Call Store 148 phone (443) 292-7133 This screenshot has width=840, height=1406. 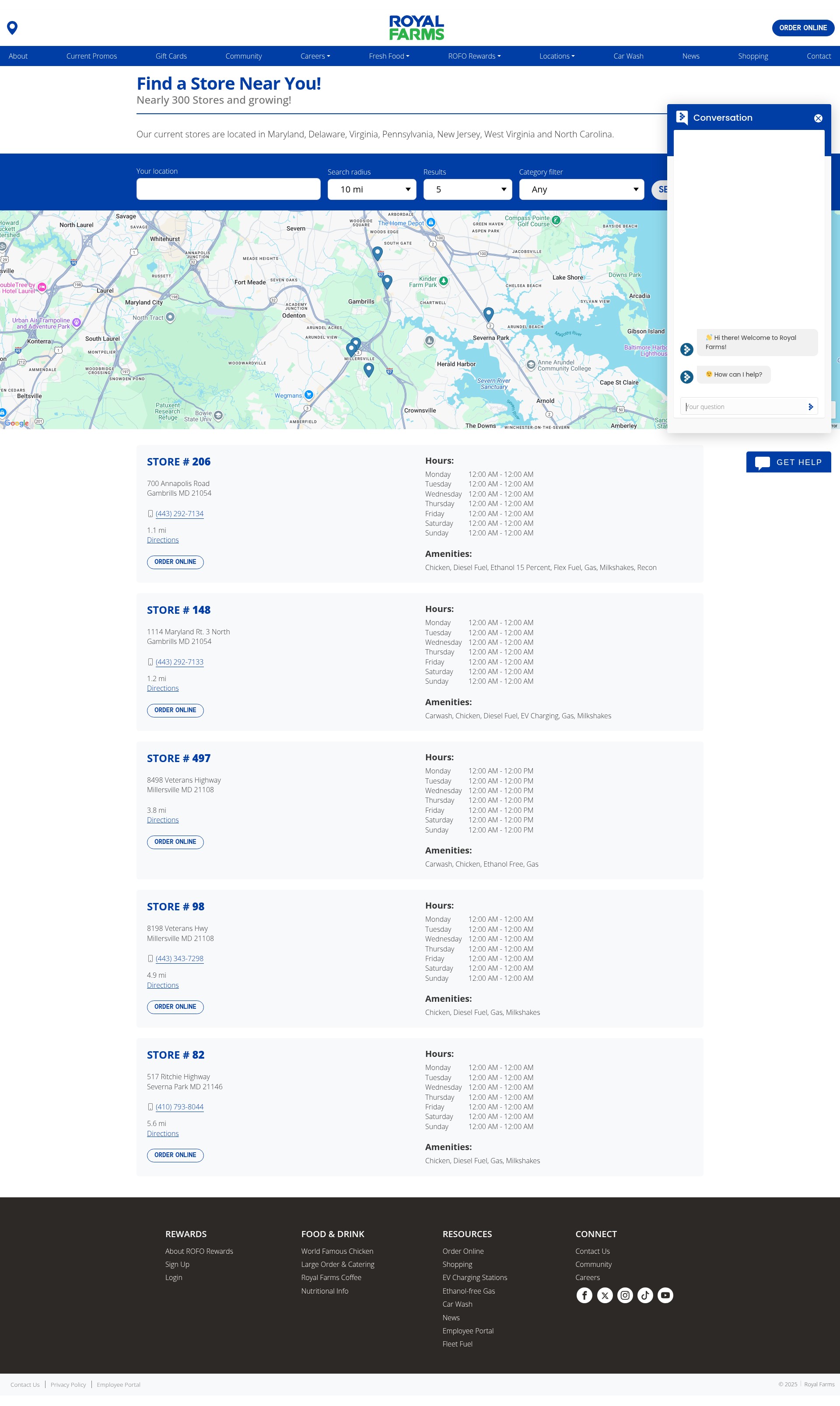(x=179, y=662)
